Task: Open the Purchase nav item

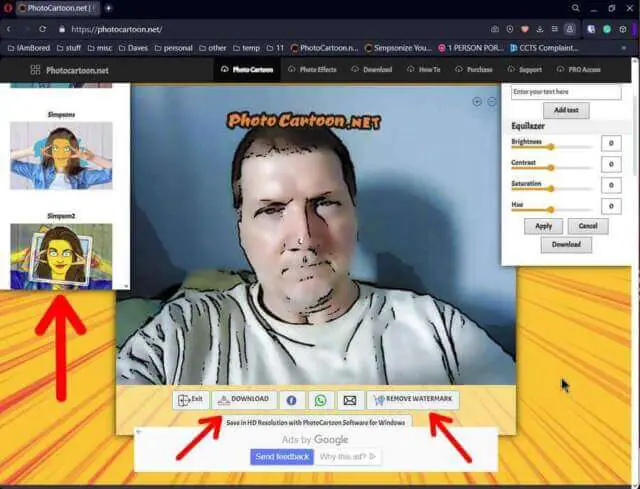Action: (474, 69)
